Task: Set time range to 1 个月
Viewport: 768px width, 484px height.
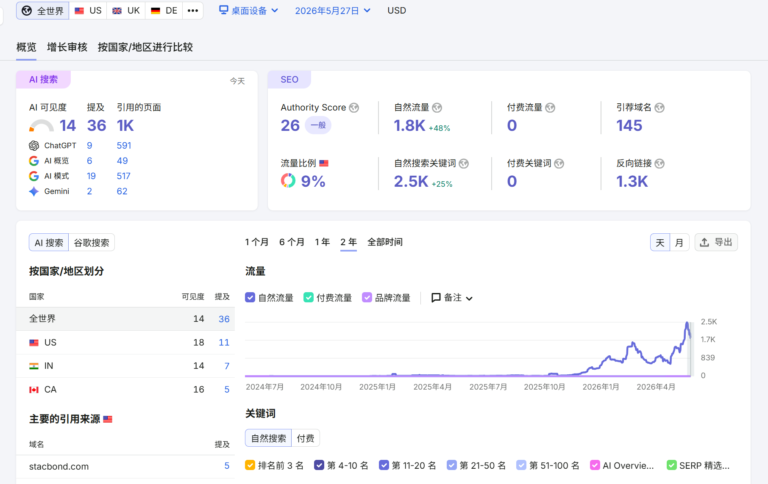Action: (x=257, y=242)
